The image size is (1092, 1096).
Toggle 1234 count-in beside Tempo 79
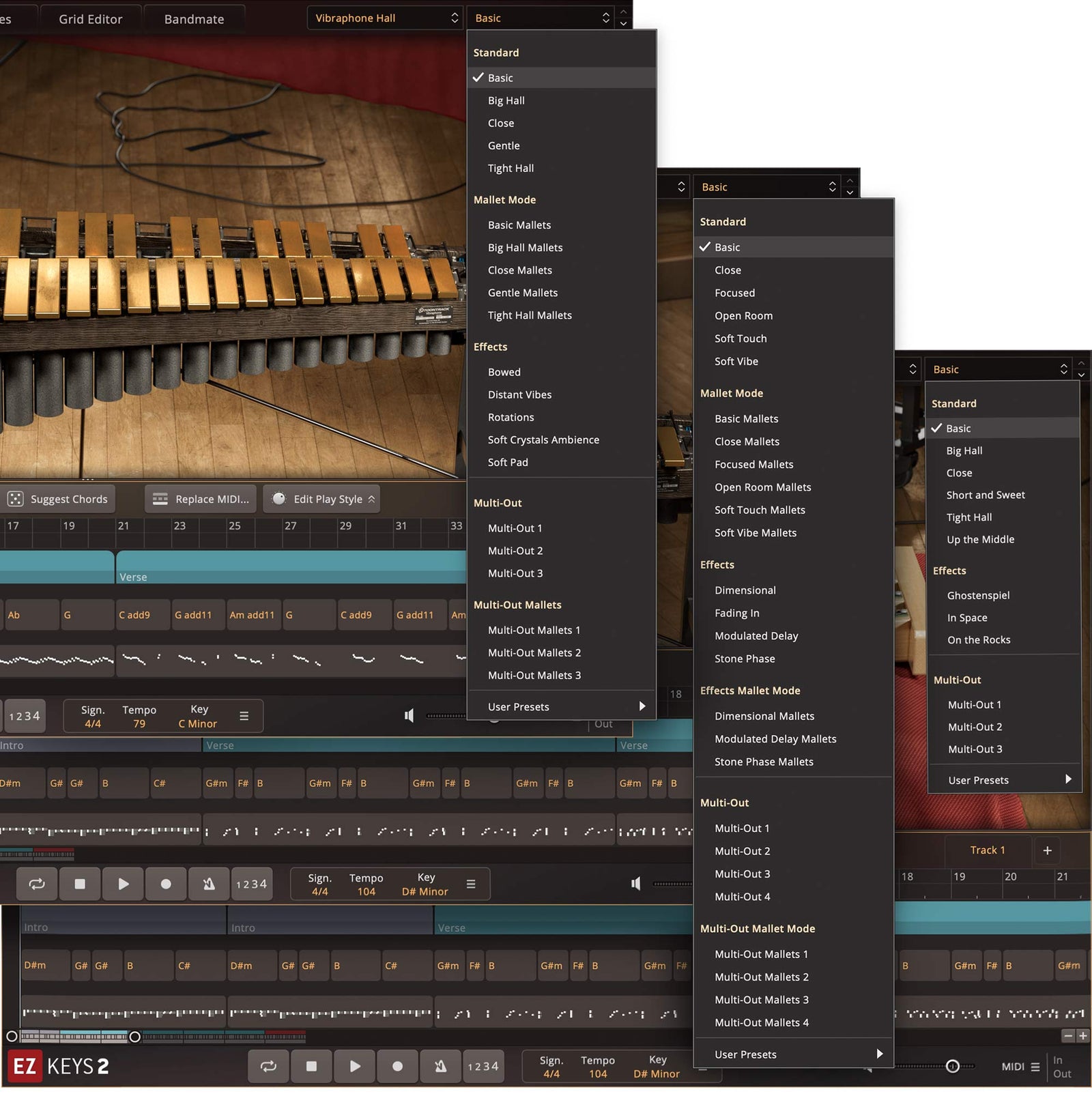(24, 716)
